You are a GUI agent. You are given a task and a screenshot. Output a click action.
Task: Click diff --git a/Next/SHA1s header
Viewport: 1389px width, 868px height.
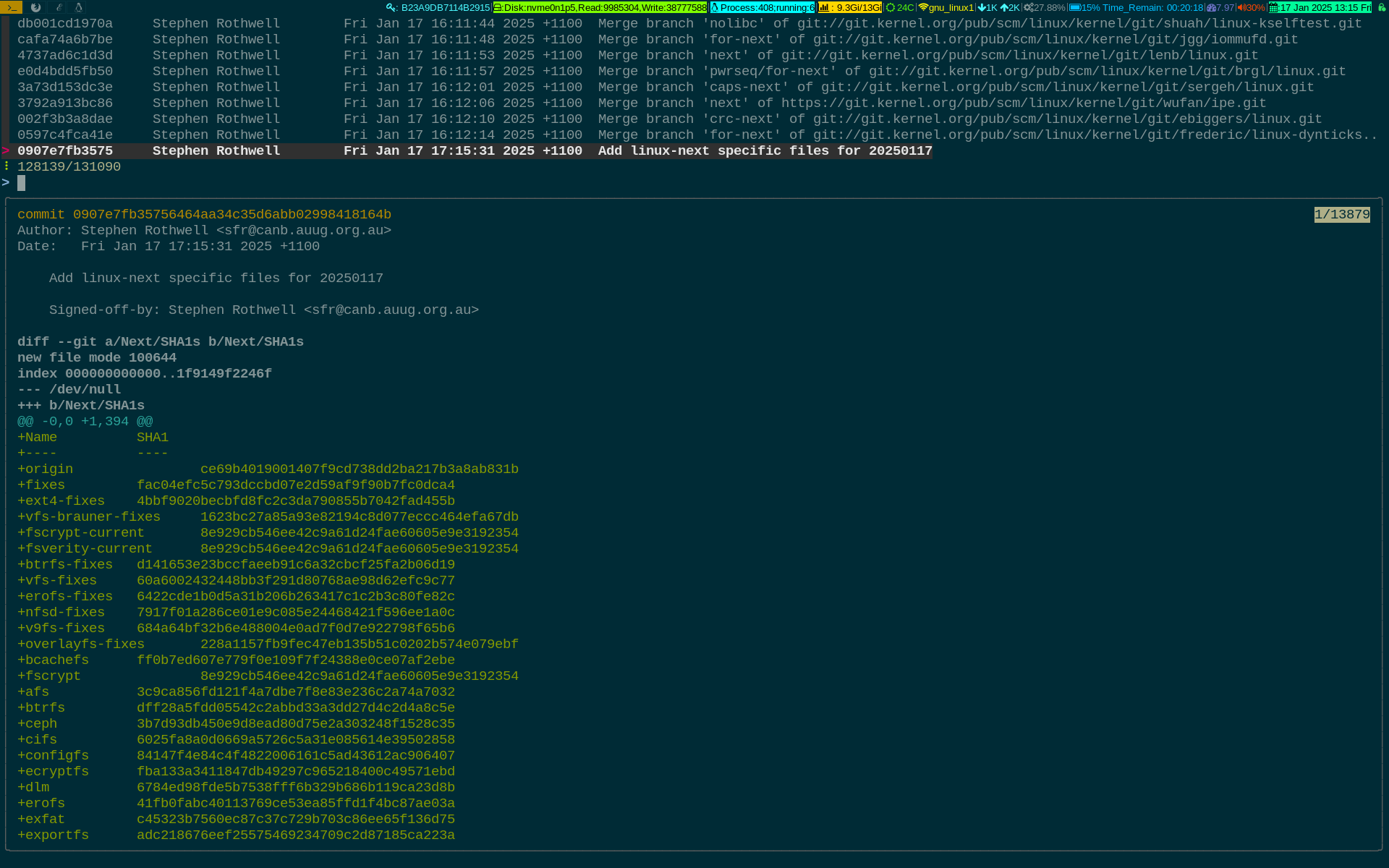(161, 341)
